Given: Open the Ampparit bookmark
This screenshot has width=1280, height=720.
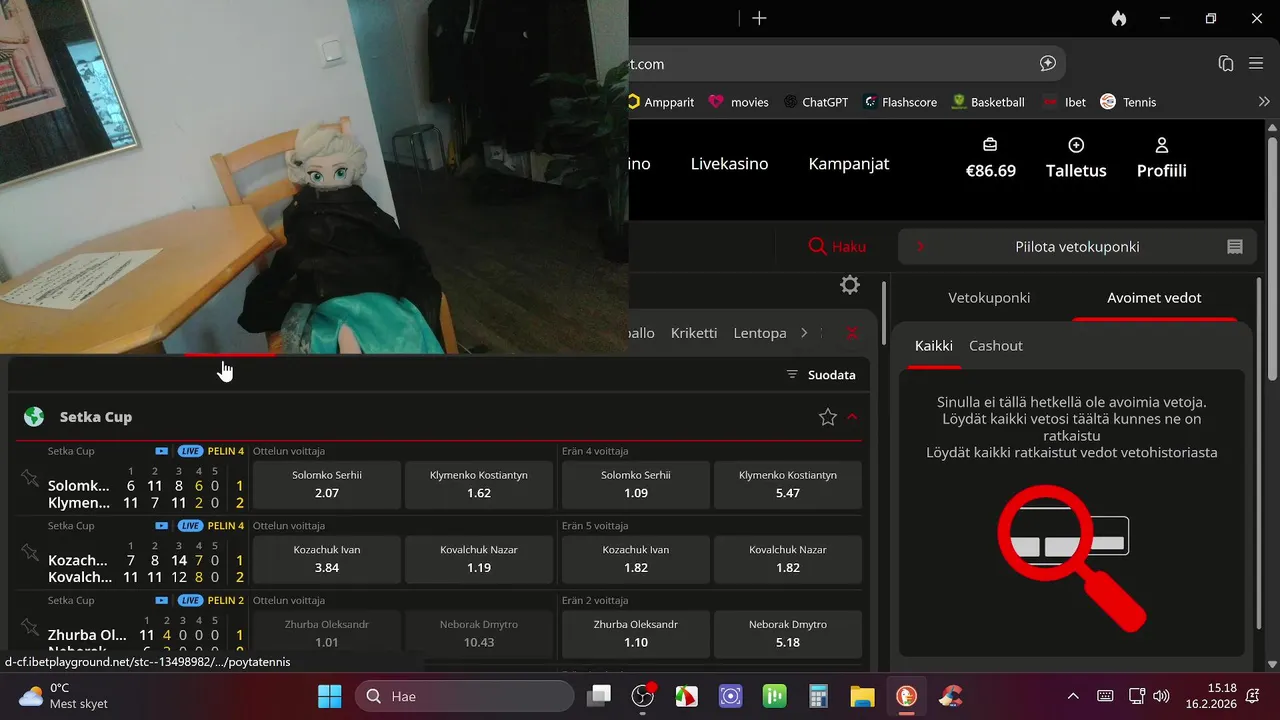Looking at the screenshot, I should pyautogui.click(x=661, y=102).
